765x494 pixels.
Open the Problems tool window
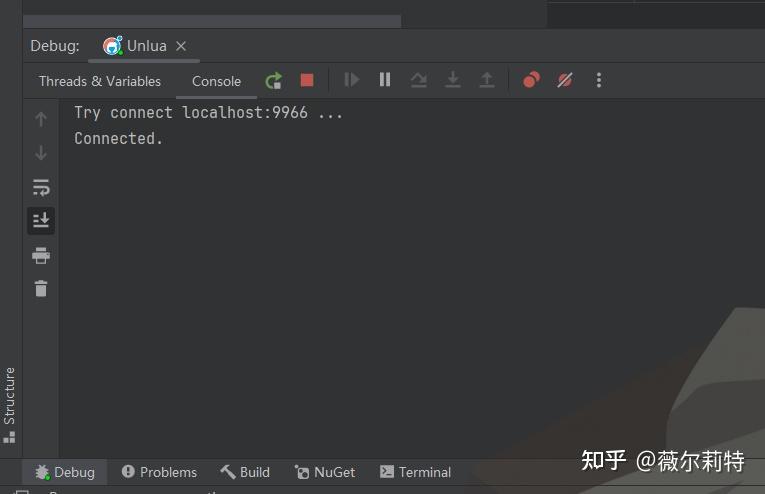159,472
